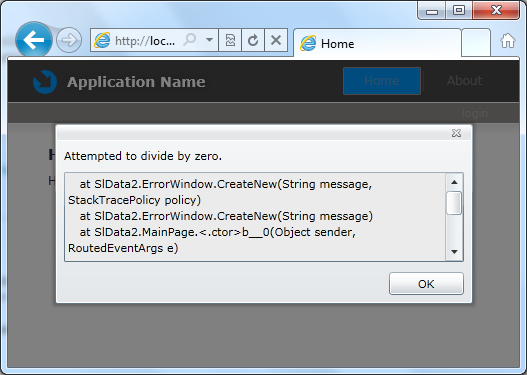Screen dimensions: 527x375
Task: Click the login link
Action: [475, 113]
